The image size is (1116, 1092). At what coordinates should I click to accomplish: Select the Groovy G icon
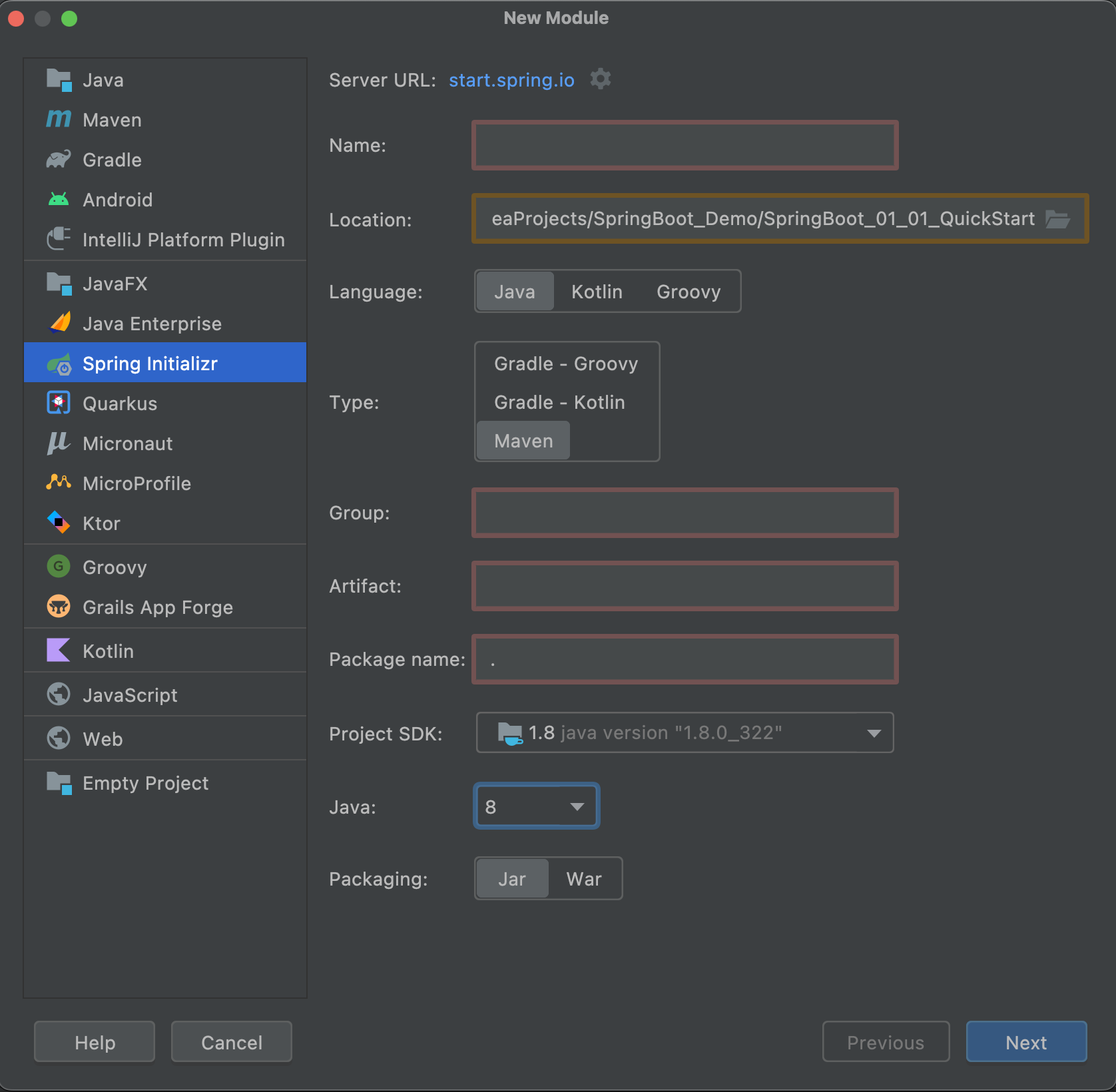coord(59,567)
